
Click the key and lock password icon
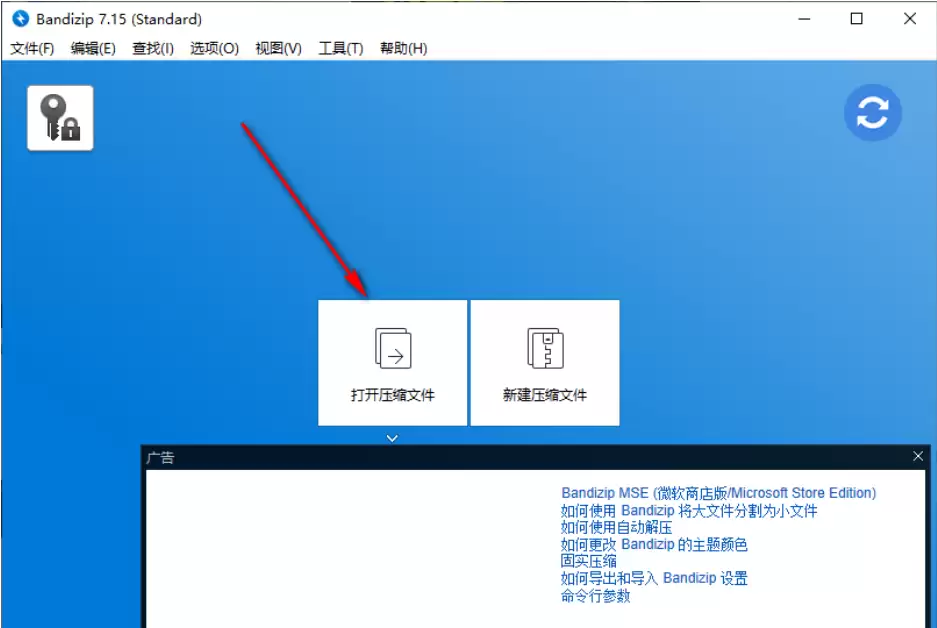[x=60, y=118]
